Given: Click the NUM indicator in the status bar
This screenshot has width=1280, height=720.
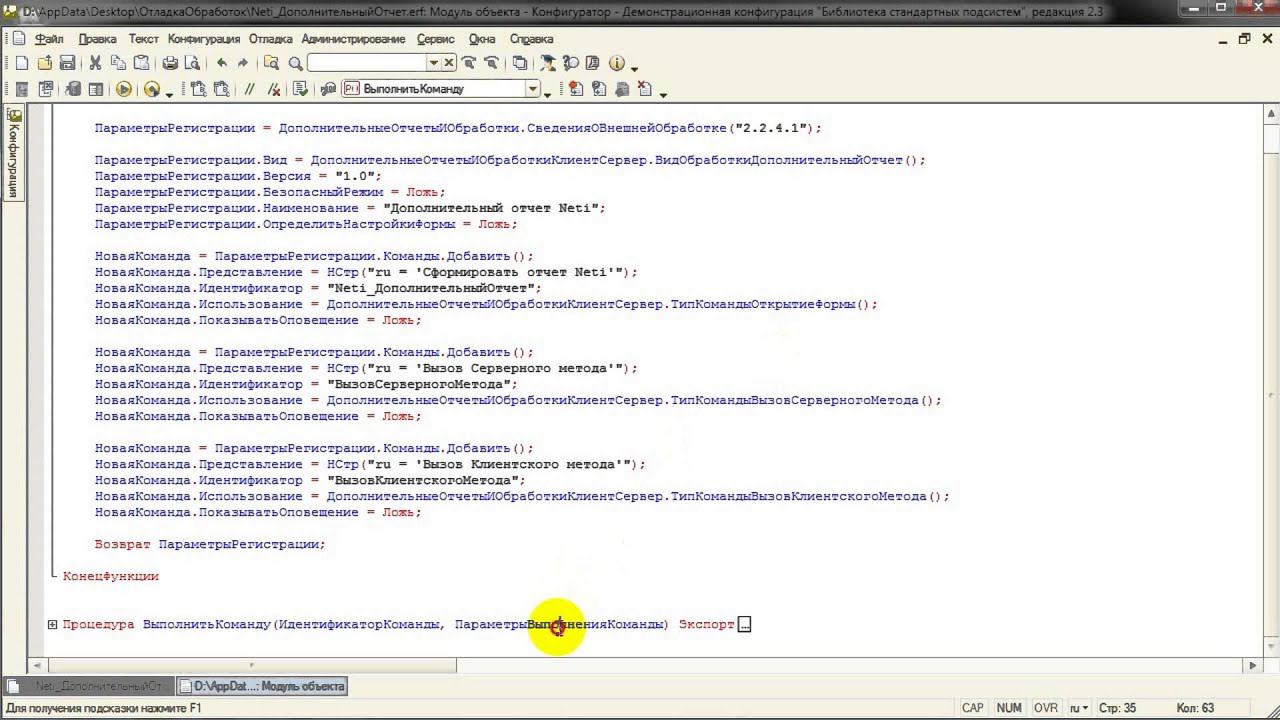Looking at the screenshot, I should tap(1009, 708).
